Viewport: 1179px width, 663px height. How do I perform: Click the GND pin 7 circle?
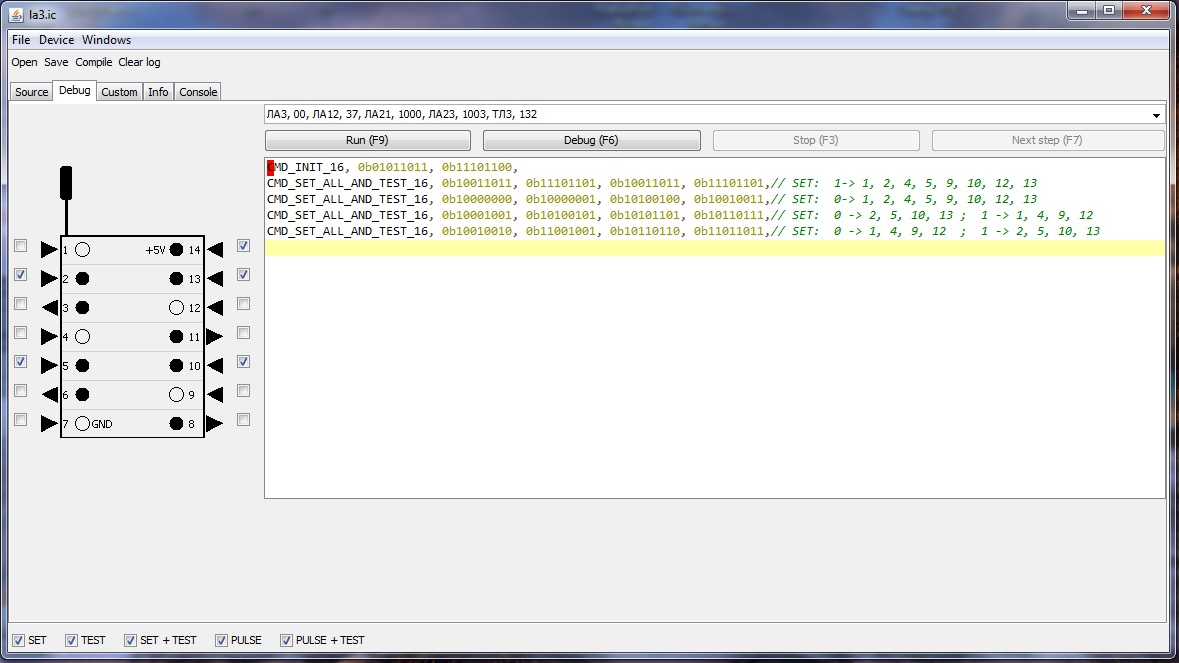(x=83, y=424)
